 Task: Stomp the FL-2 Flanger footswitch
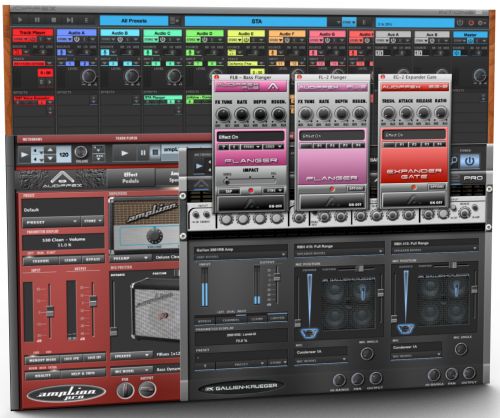(332, 202)
